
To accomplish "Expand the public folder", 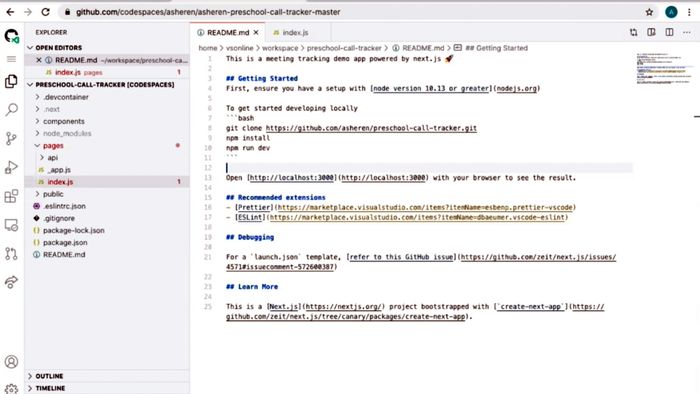I will pyautogui.click(x=107, y=194).
